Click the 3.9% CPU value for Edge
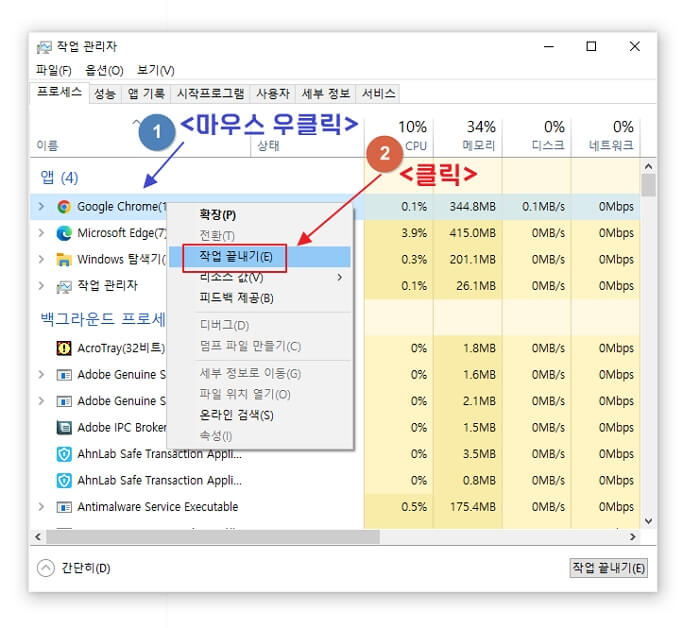 pos(414,233)
